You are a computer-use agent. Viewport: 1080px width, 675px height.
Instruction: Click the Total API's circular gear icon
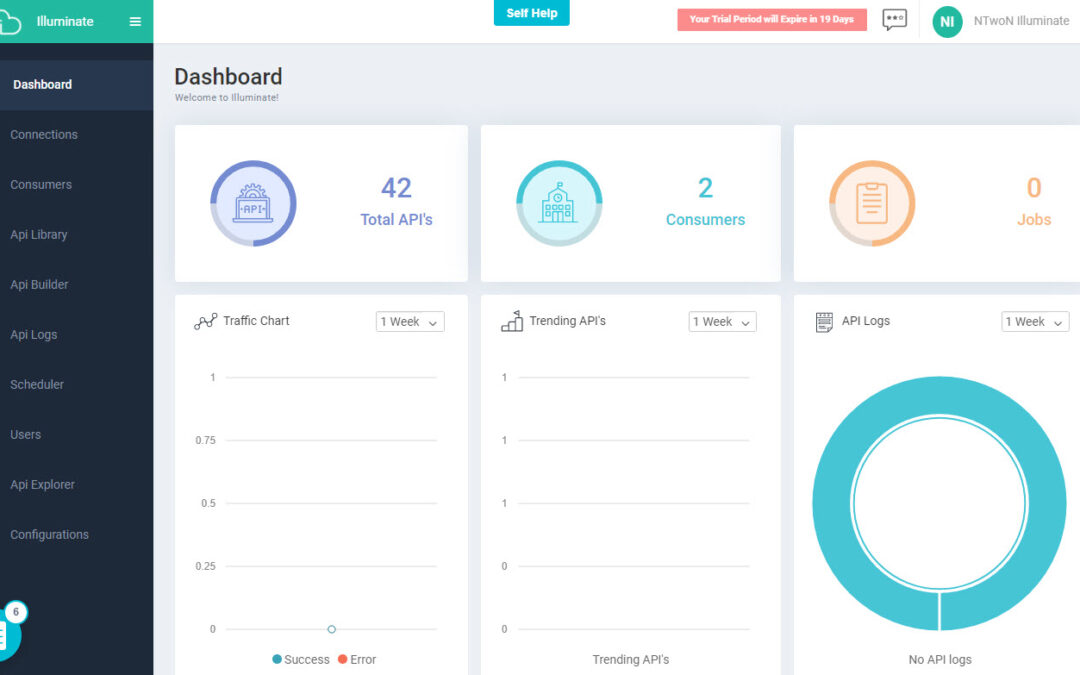click(253, 204)
